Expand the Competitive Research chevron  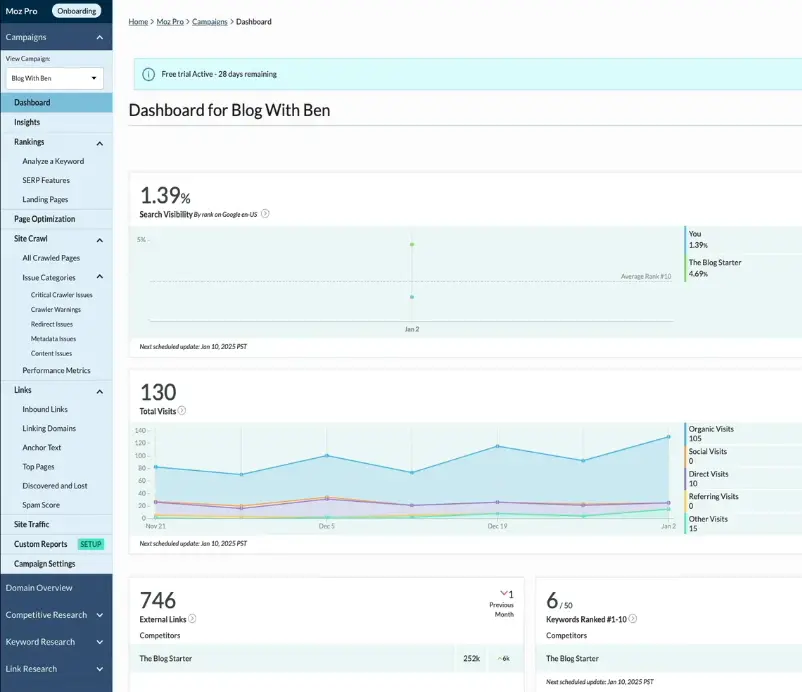(x=100, y=615)
